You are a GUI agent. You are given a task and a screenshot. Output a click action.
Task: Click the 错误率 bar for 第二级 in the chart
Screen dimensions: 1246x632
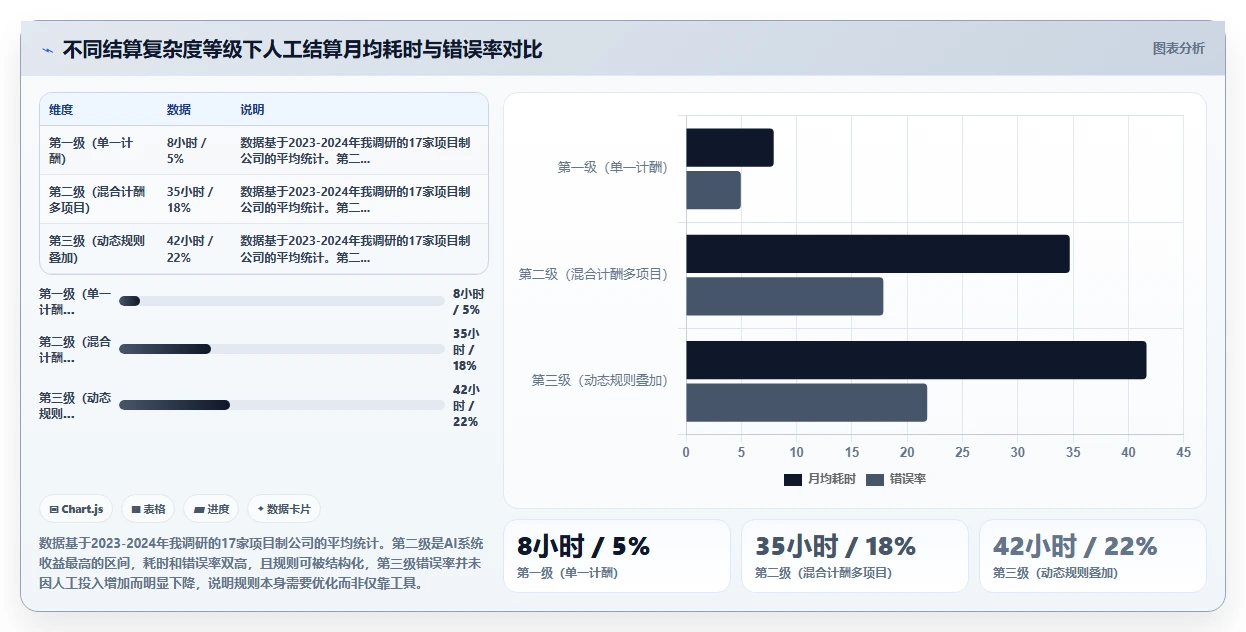(785, 296)
